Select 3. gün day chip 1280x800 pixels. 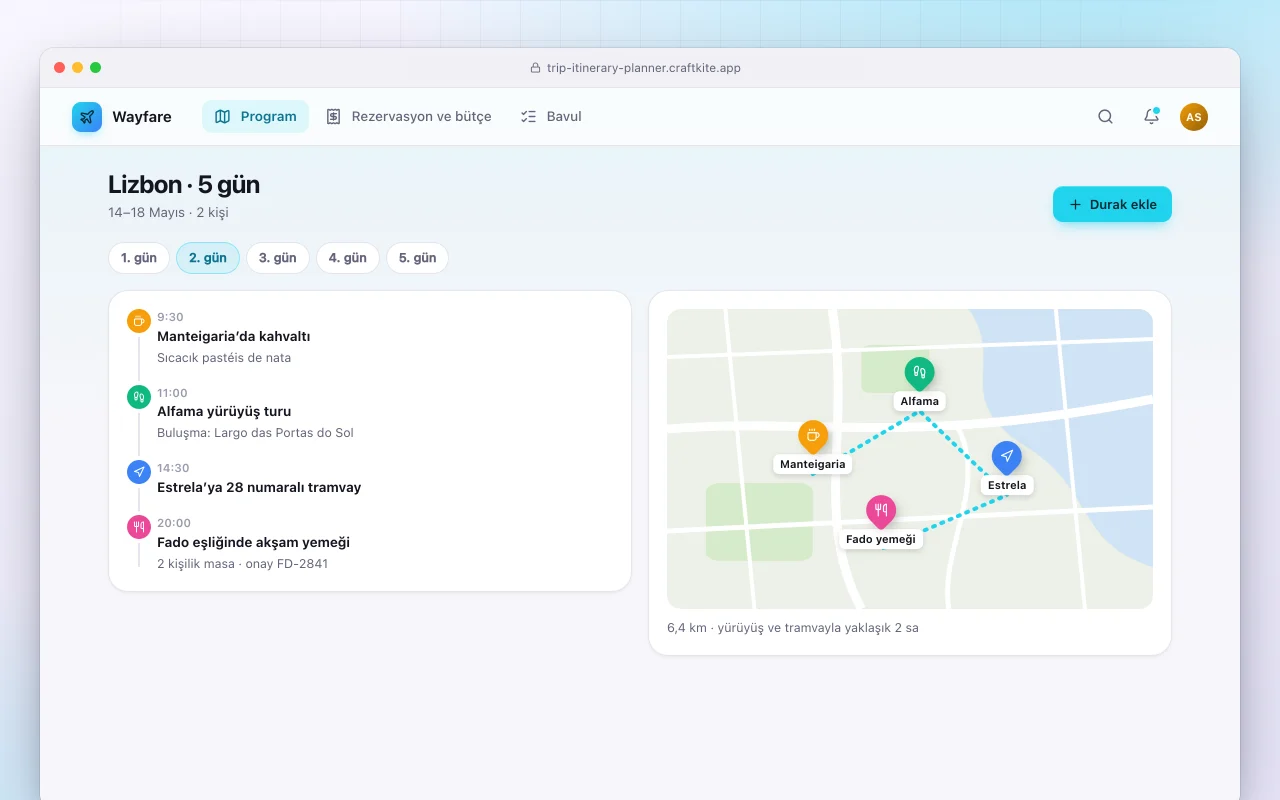pyautogui.click(x=278, y=258)
